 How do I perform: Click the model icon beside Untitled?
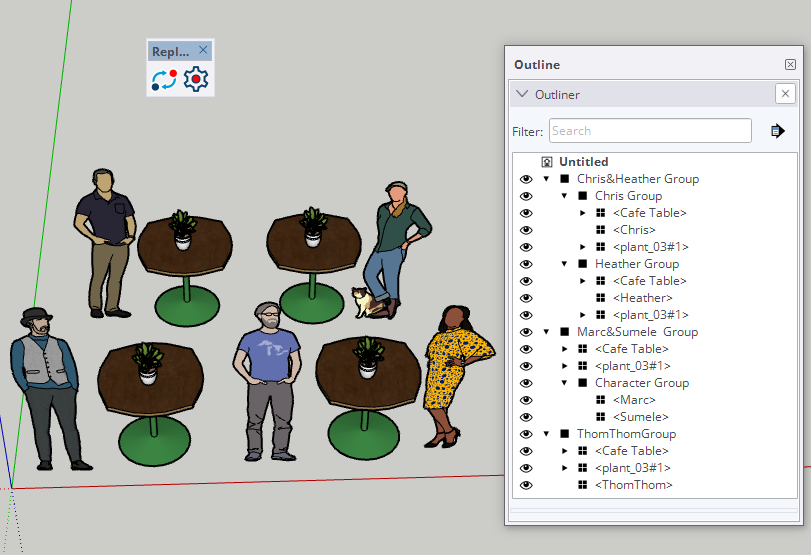[547, 162]
